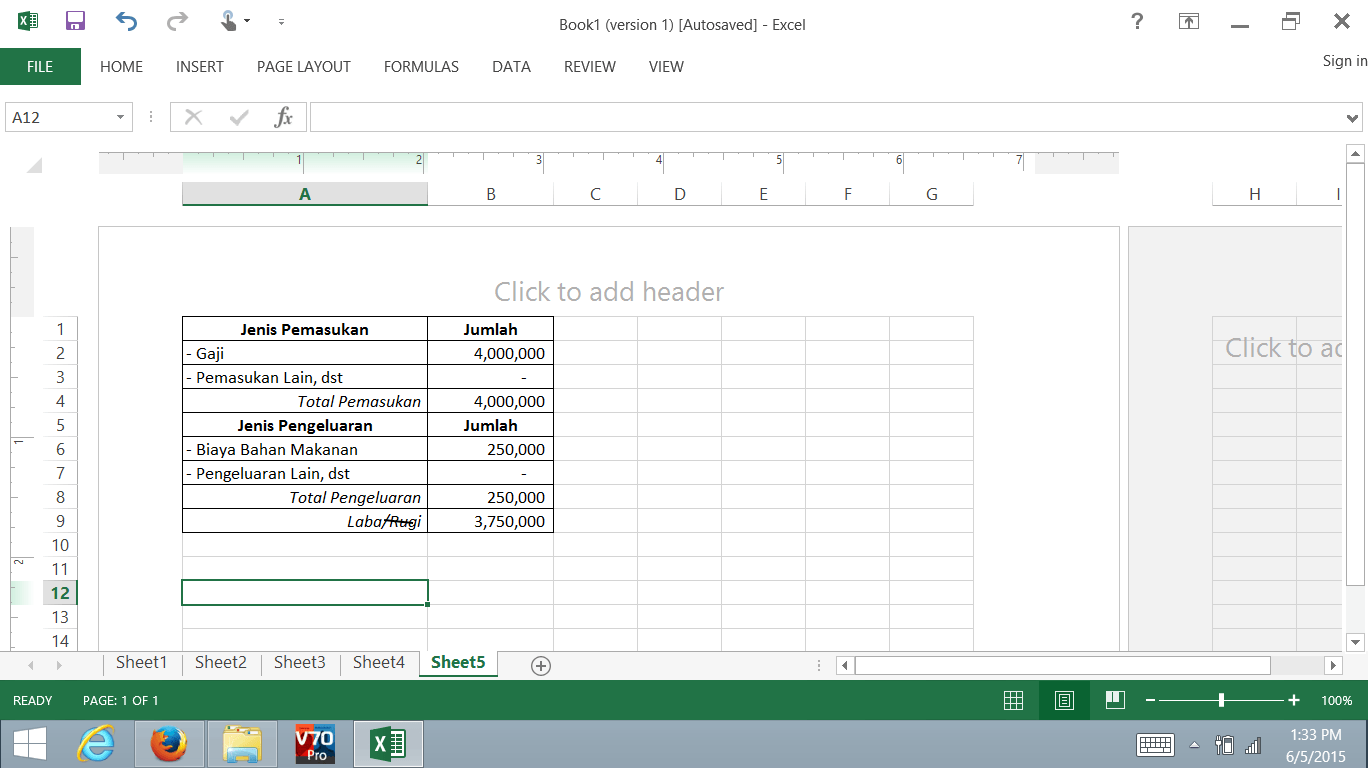This screenshot has width=1368, height=768.
Task: Select '- Biaya Bahan Makanan' cell
Action: [x=305, y=449]
